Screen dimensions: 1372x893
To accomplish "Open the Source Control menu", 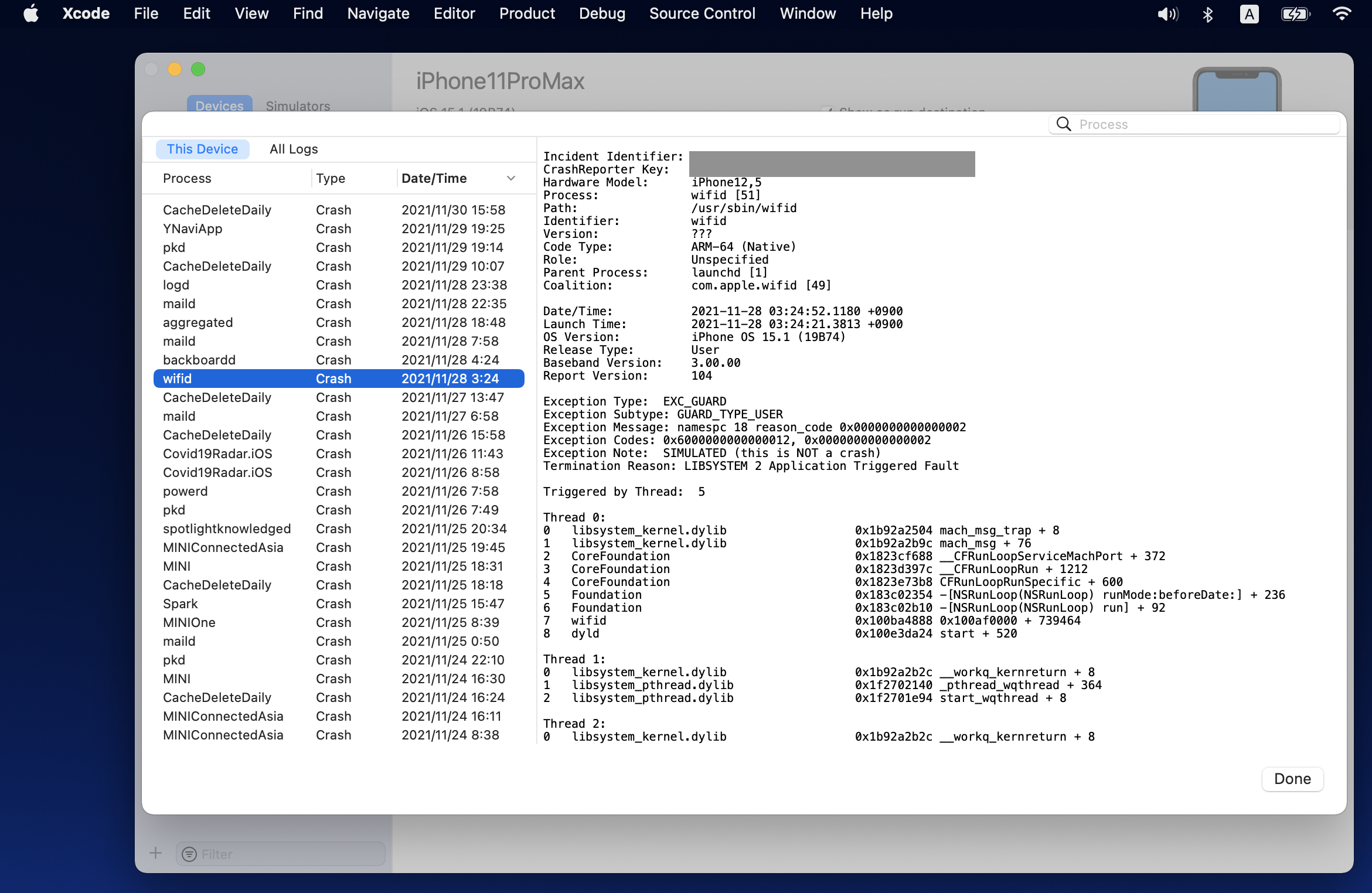I will tap(702, 13).
